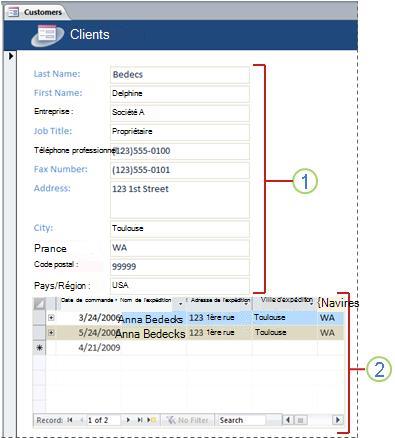Screen dimensions: 395x438
Task: Click the business phone field (123)555-0100
Action: [180, 151]
